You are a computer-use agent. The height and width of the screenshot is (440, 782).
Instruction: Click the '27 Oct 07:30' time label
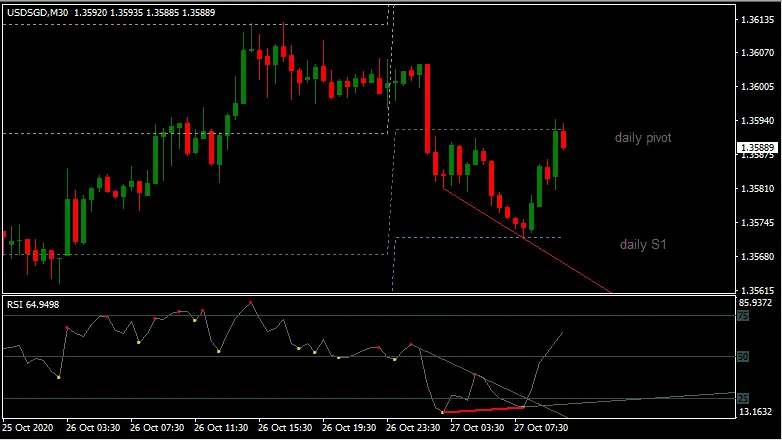(x=541, y=428)
